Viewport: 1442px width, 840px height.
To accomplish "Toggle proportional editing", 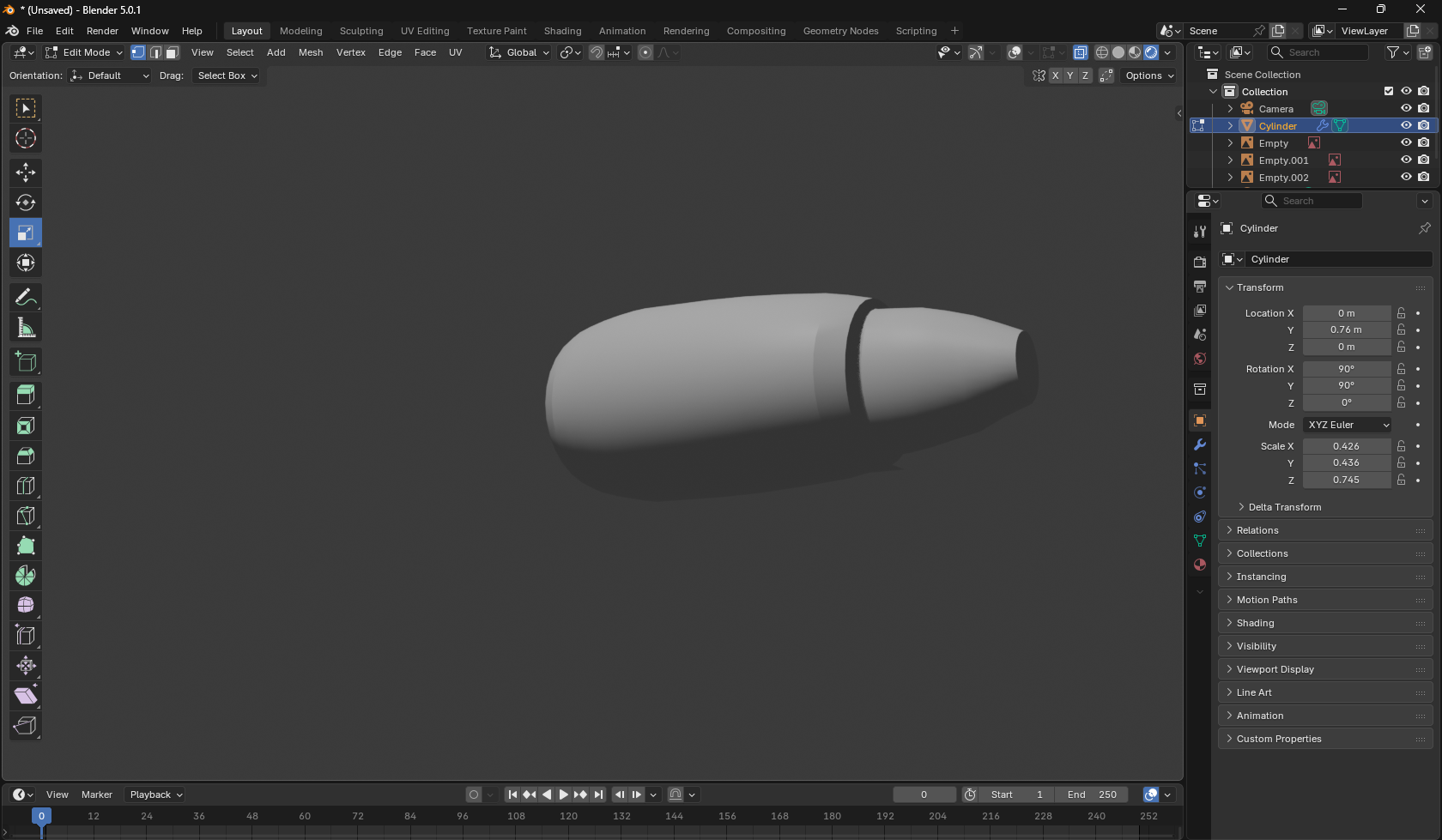I will [x=645, y=52].
